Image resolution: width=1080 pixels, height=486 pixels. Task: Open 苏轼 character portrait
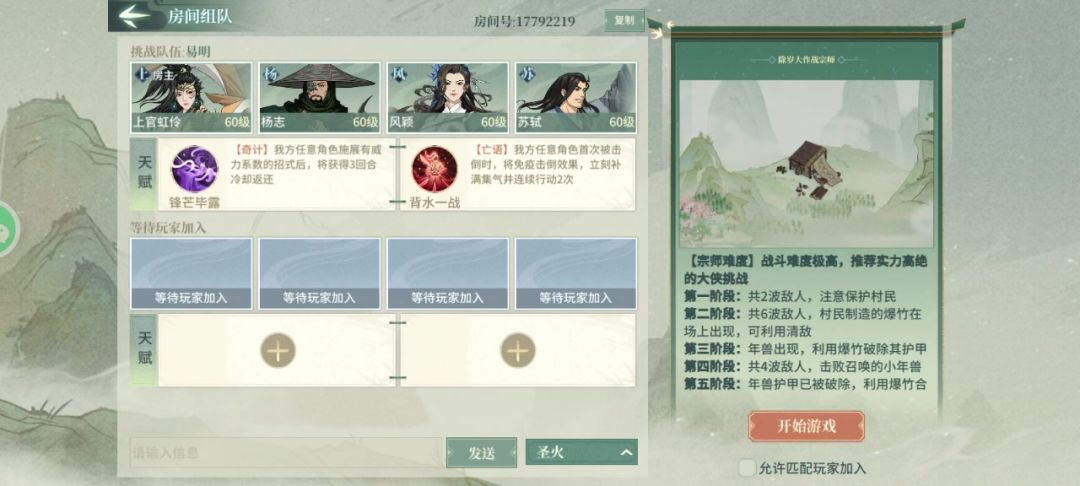tap(576, 98)
